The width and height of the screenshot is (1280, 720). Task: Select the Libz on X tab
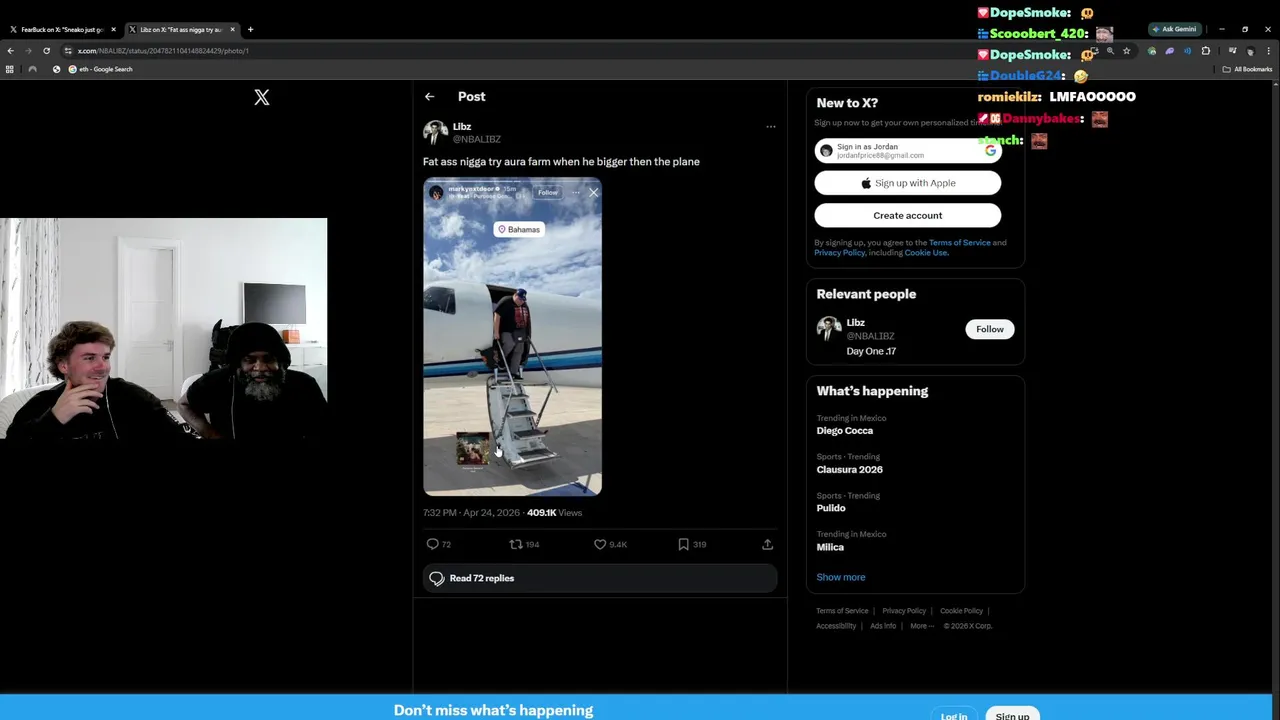coord(182,30)
